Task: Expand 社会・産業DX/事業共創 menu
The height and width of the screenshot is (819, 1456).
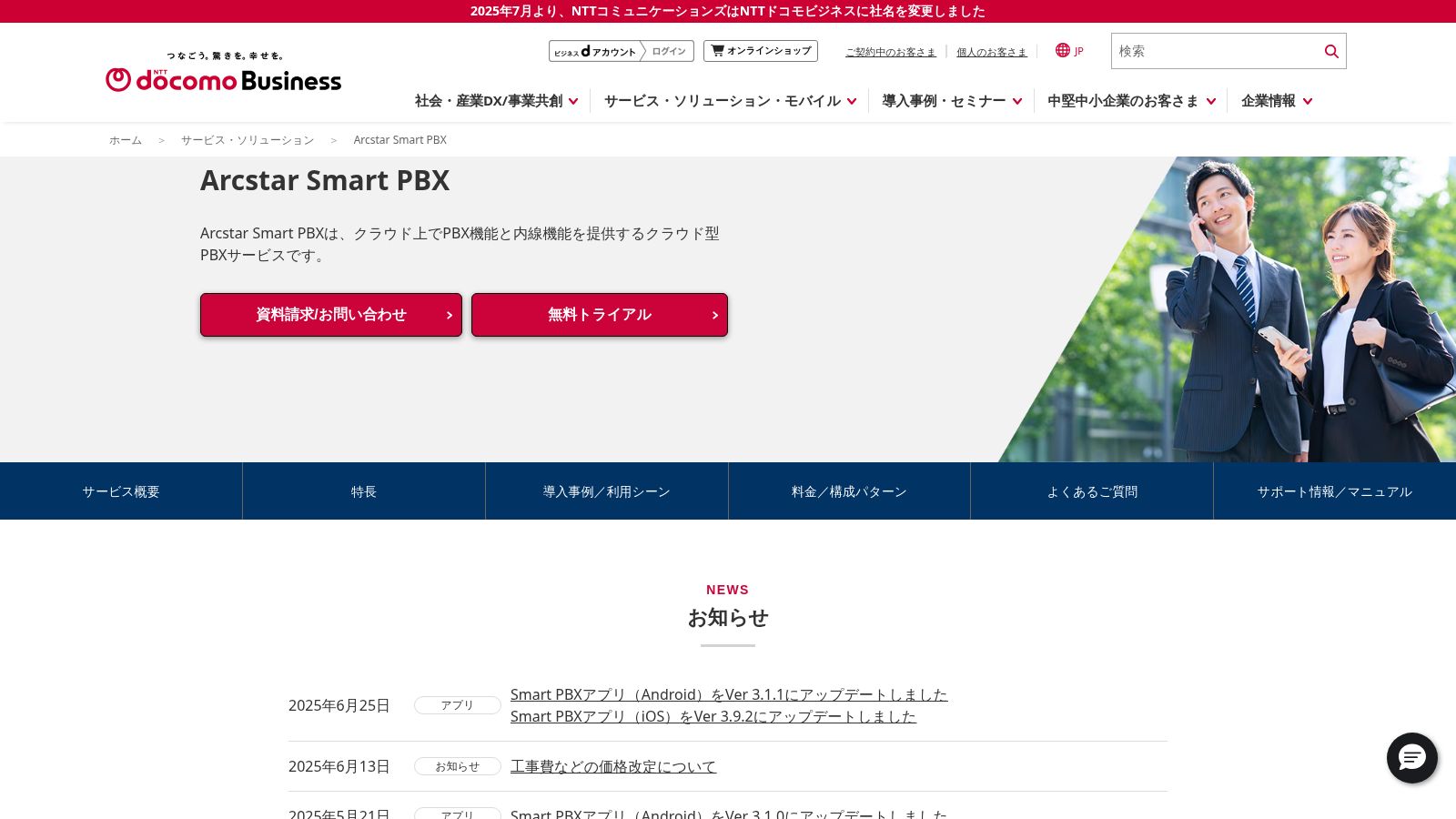Action: [497, 101]
